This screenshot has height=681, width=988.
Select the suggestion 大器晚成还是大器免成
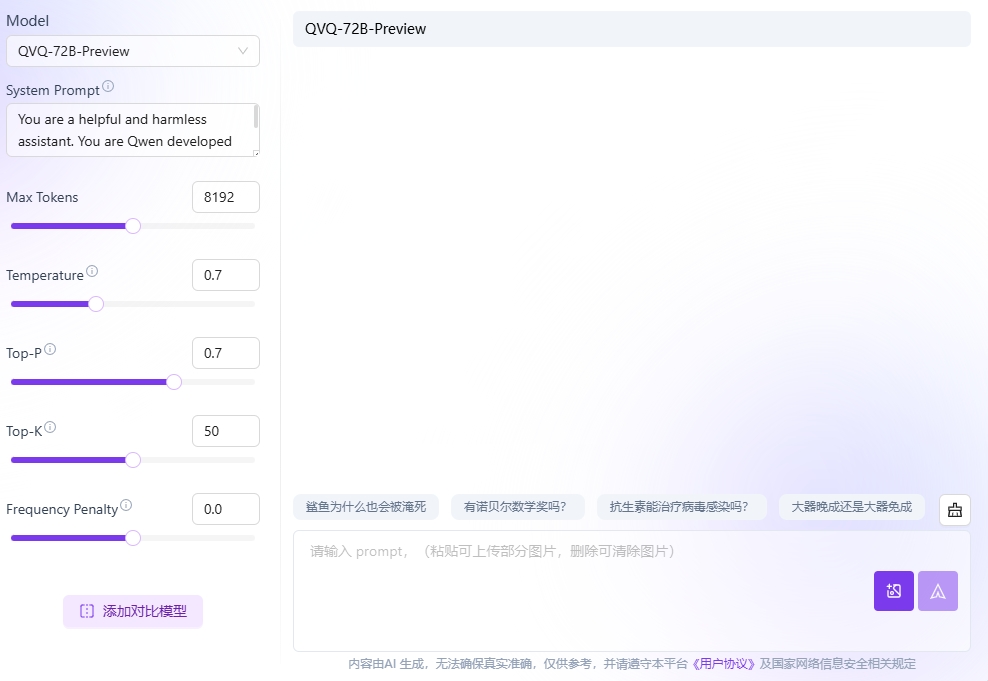pos(852,507)
